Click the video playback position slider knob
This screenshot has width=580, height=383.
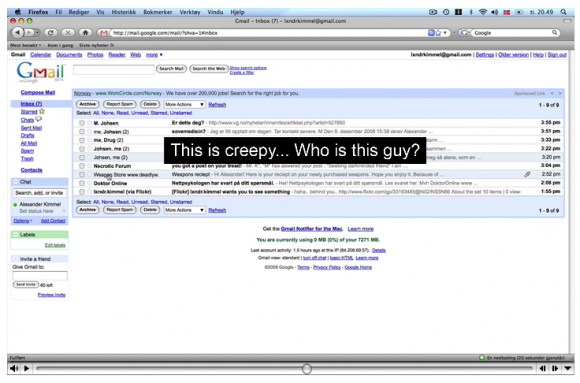[307, 369]
